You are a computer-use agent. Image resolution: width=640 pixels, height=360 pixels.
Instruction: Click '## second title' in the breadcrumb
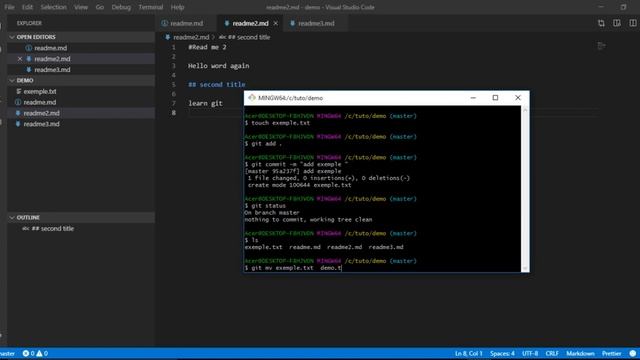tap(249, 37)
